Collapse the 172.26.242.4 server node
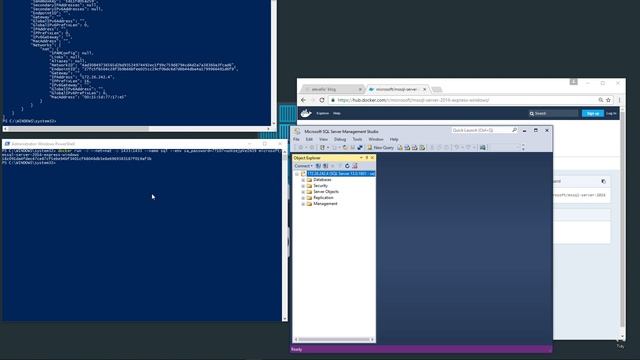 tap(297, 174)
